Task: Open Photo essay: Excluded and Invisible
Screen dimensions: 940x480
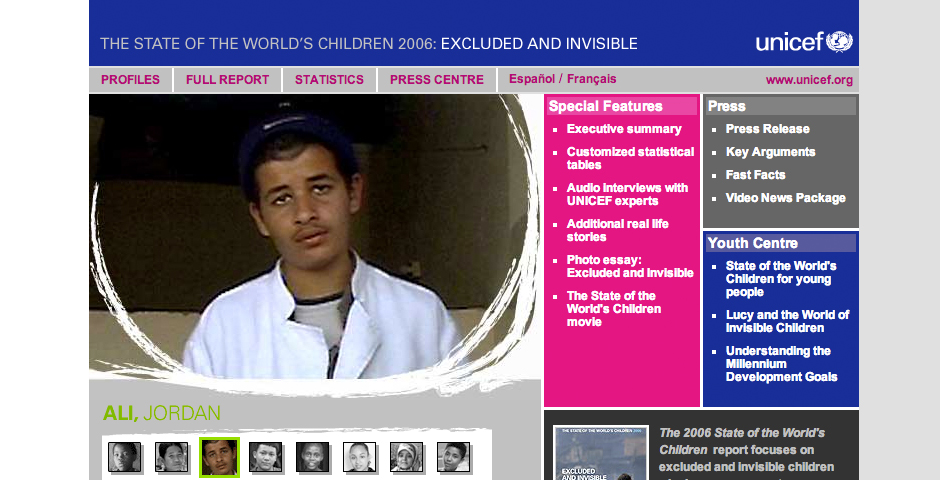Action: [630, 266]
